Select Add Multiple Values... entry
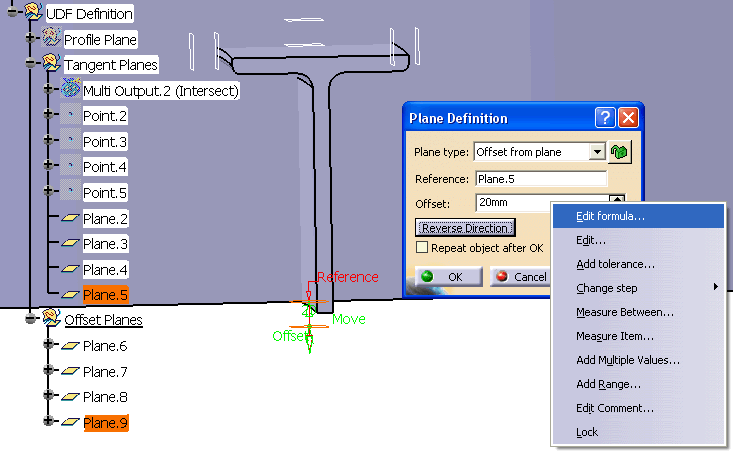 pos(639,360)
